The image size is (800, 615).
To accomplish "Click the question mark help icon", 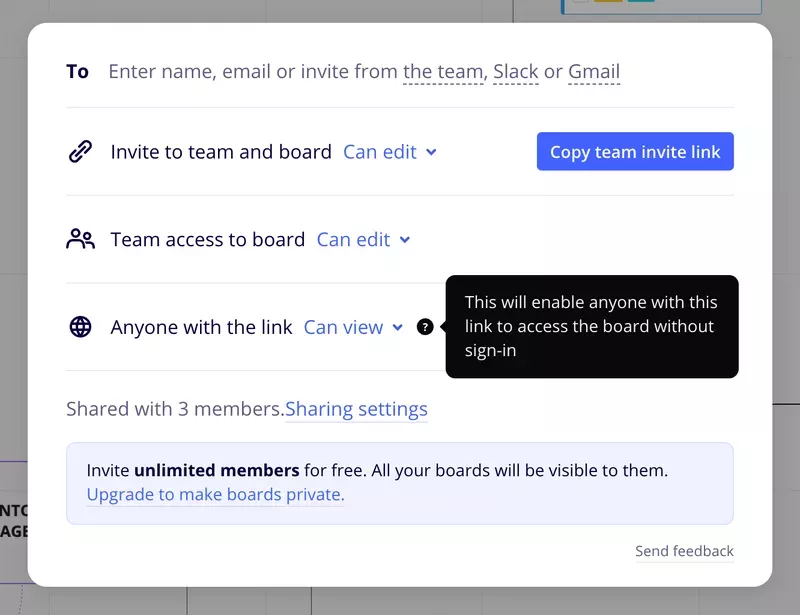I will click(x=427, y=327).
